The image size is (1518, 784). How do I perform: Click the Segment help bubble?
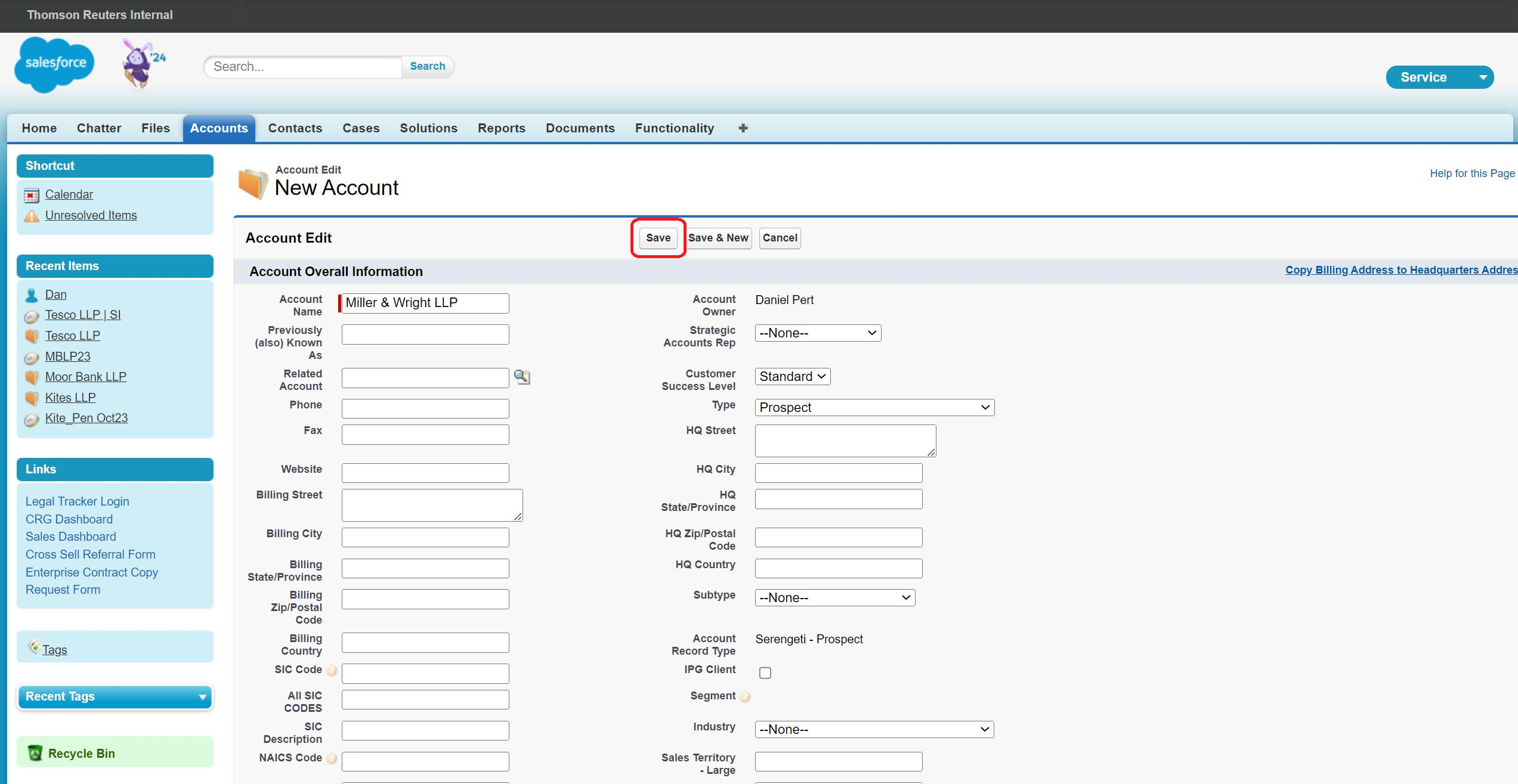[x=745, y=696]
